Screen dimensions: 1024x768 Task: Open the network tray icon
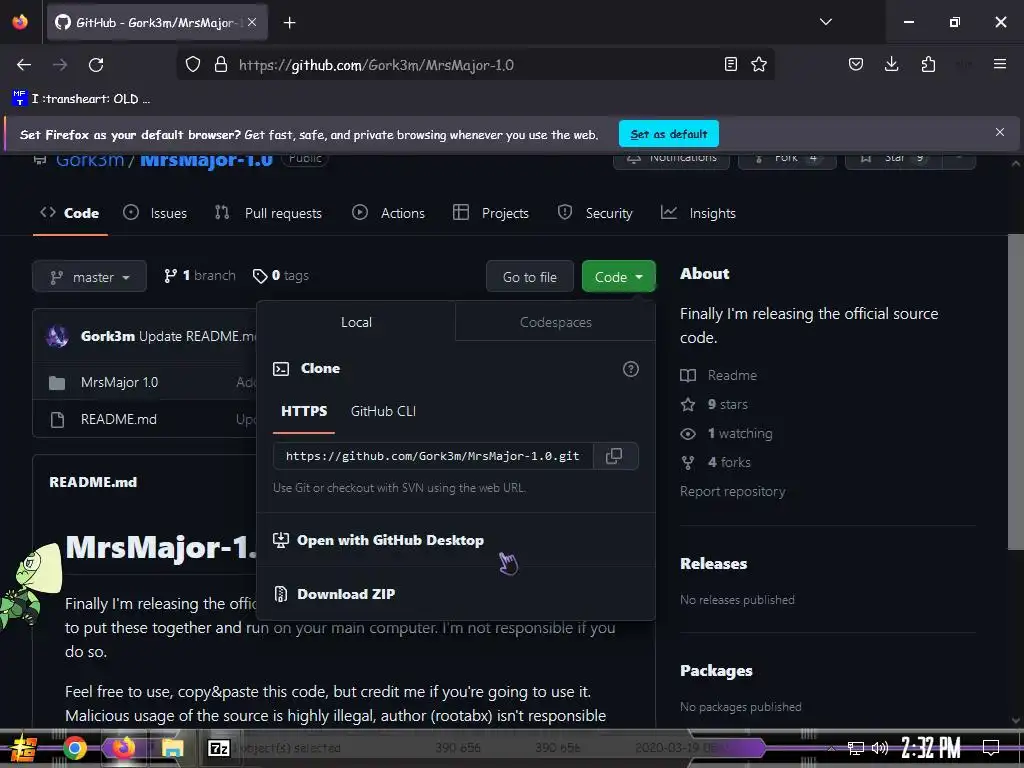[x=855, y=748]
